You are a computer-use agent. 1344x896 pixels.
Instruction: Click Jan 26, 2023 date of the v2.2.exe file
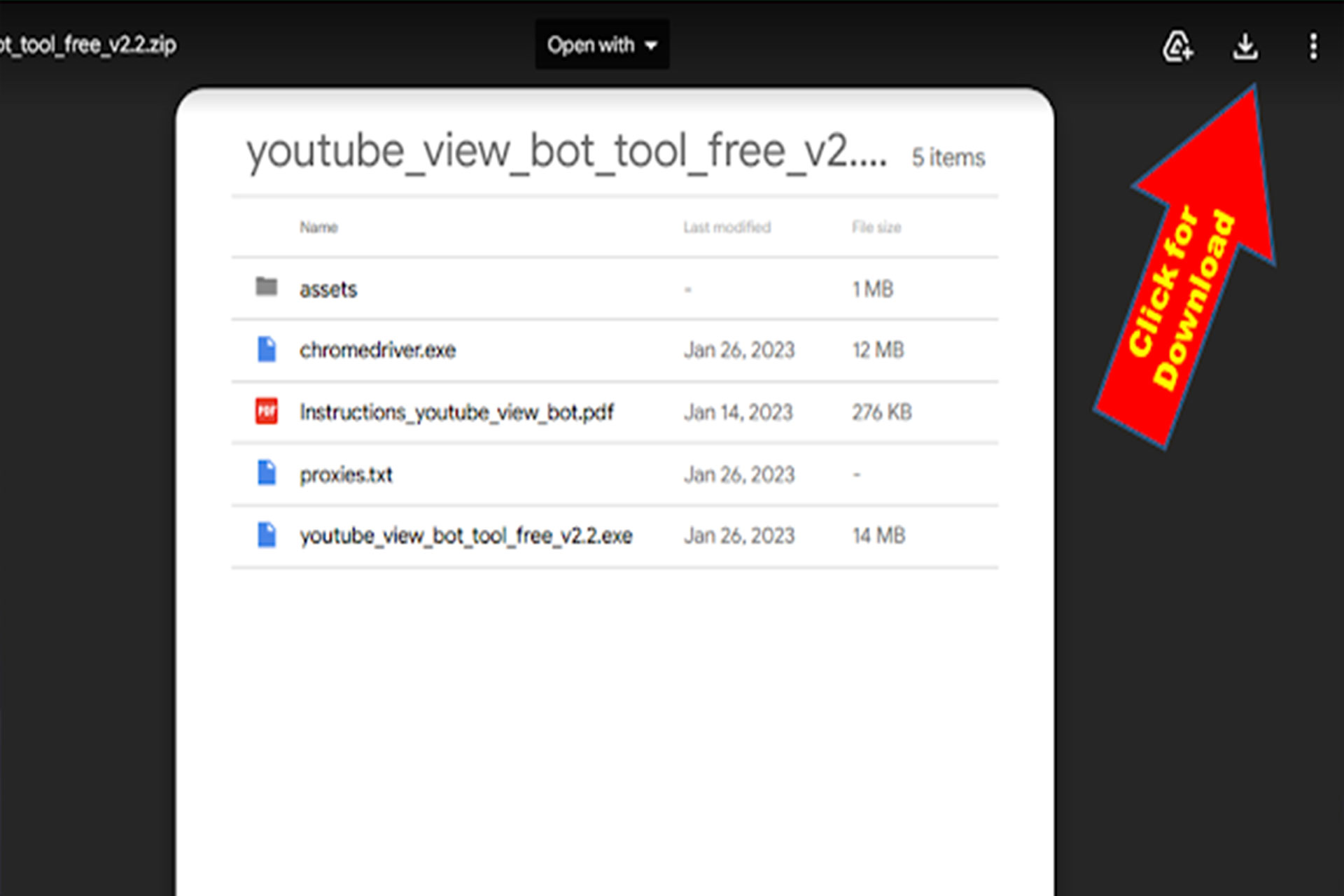click(739, 535)
